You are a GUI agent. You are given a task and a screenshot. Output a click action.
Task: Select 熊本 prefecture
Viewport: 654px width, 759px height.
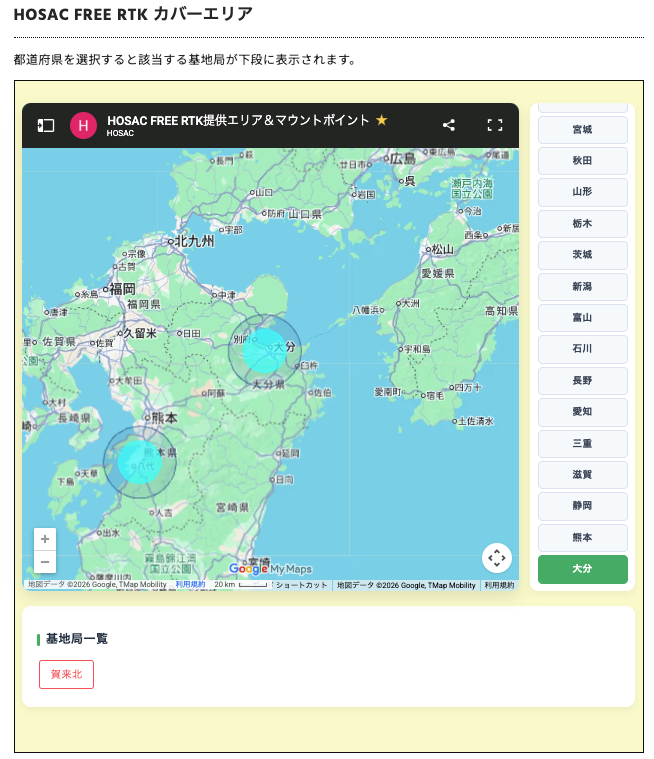click(583, 537)
